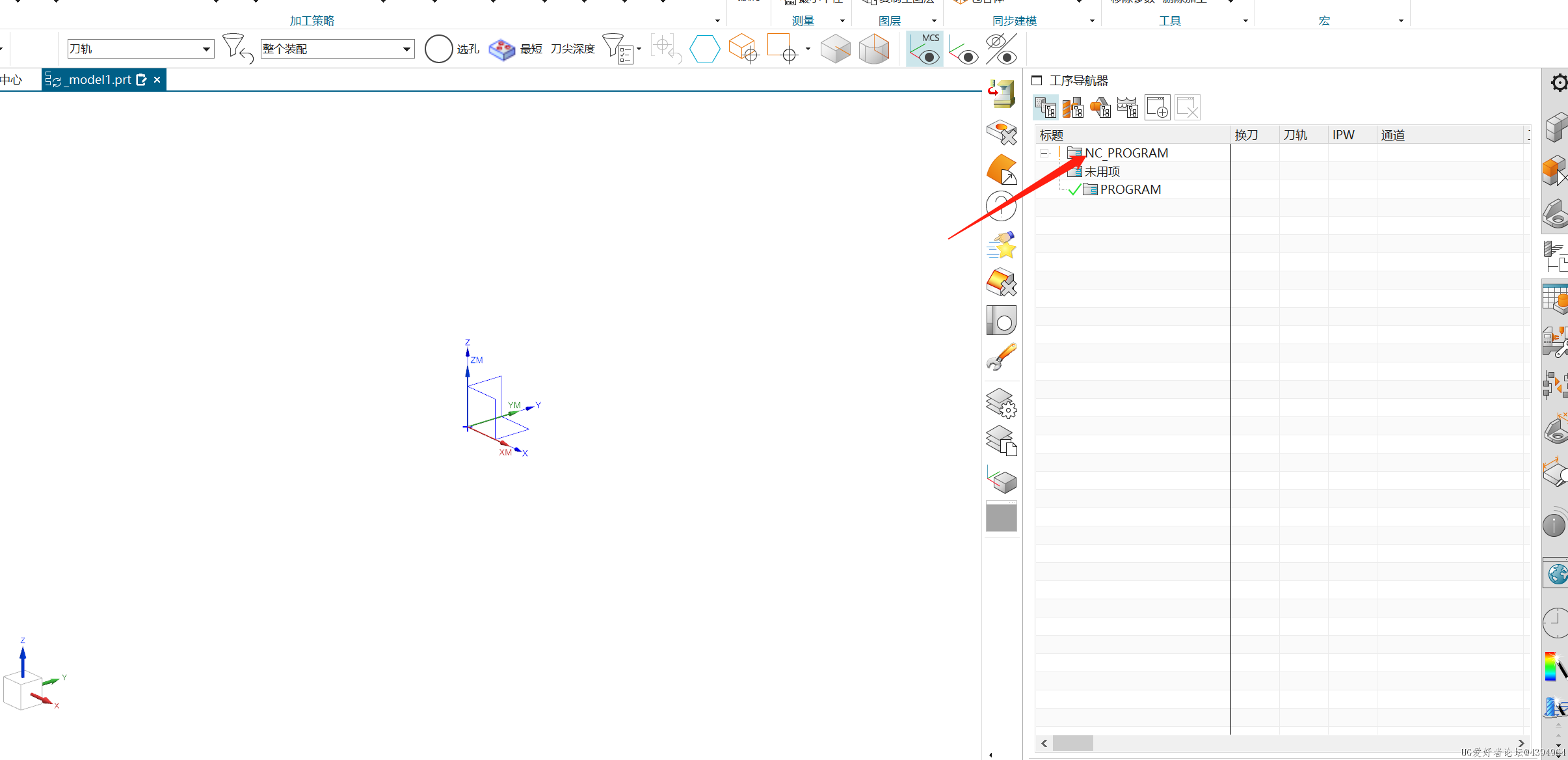Click the IPW column header
Viewport: 1568px width, 760px height.
click(x=1352, y=135)
